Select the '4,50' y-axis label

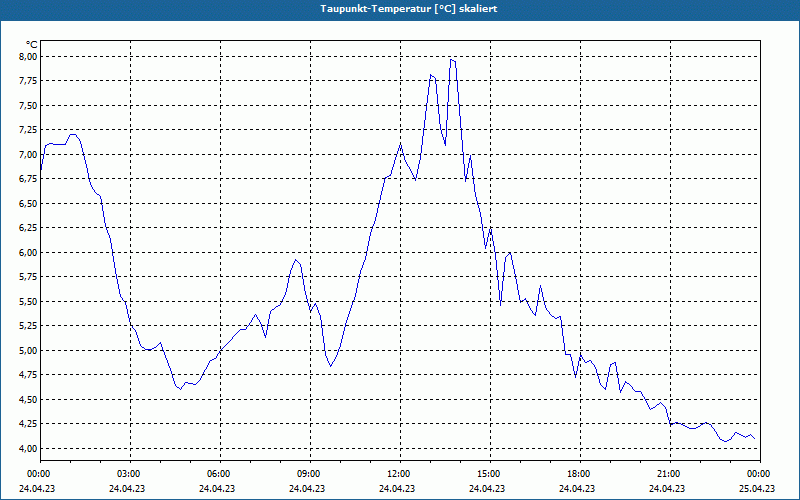coord(29,399)
